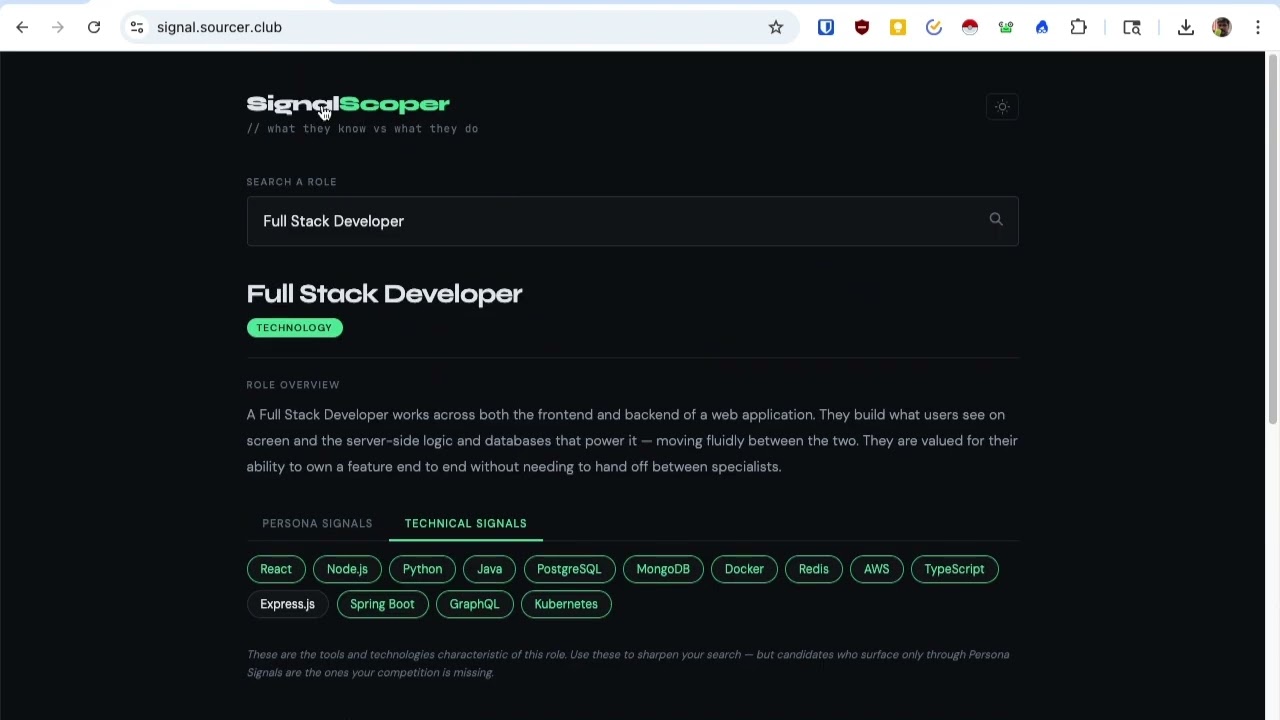Screen dimensions: 1280x720
Task: Click the AWS signal tag
Action: 876,569
